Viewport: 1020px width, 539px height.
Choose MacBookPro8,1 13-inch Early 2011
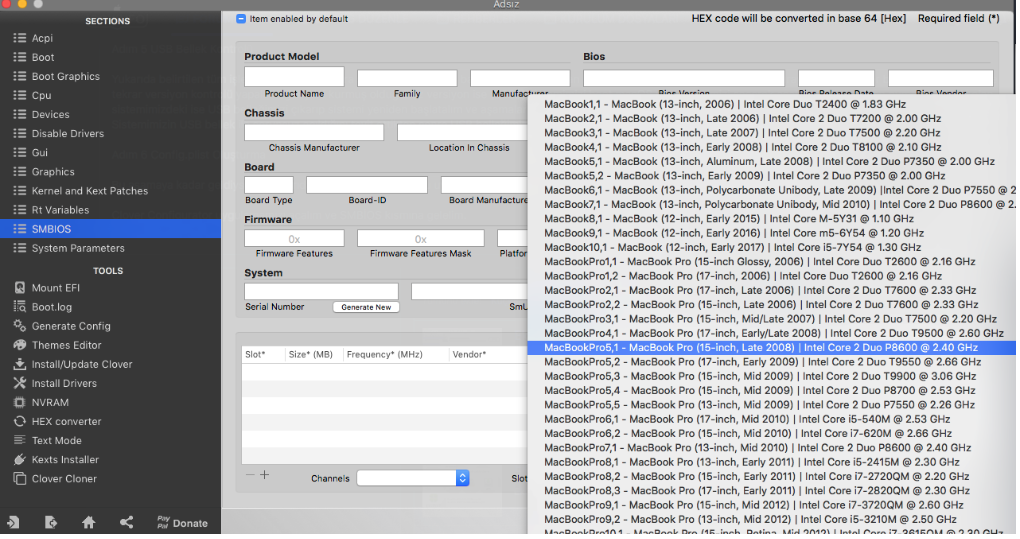point(772,462)
